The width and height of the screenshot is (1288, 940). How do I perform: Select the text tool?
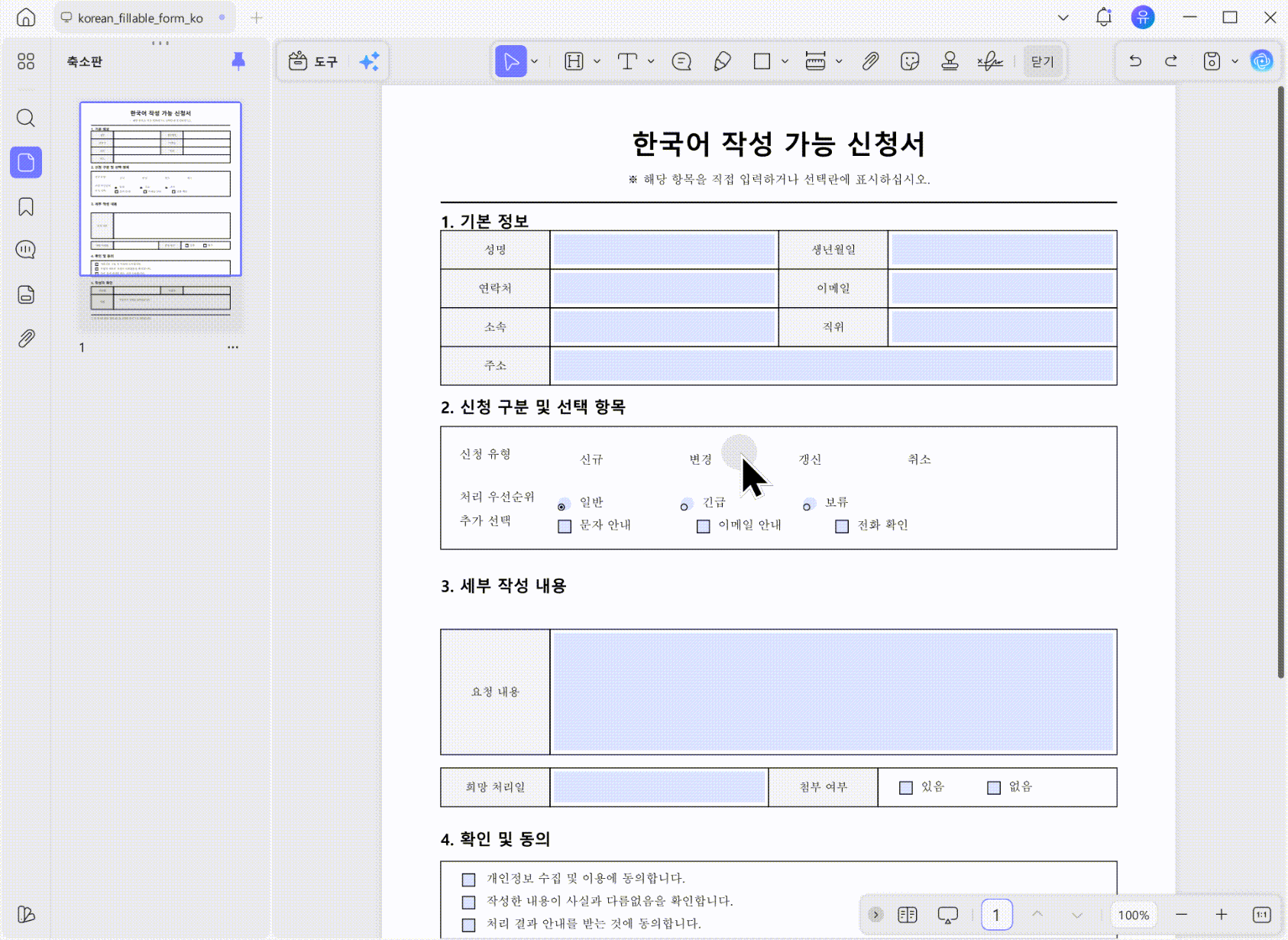pyautogui.click(x=627, y=61)
